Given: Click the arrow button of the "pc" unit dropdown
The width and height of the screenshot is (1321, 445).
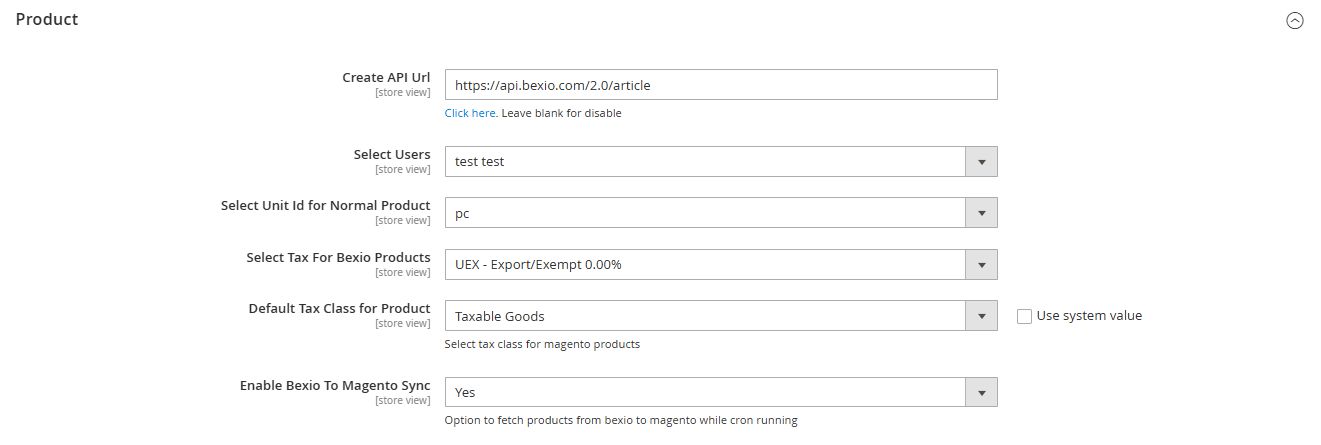Looking at the screenshot, I should click(x=981, y=213).
